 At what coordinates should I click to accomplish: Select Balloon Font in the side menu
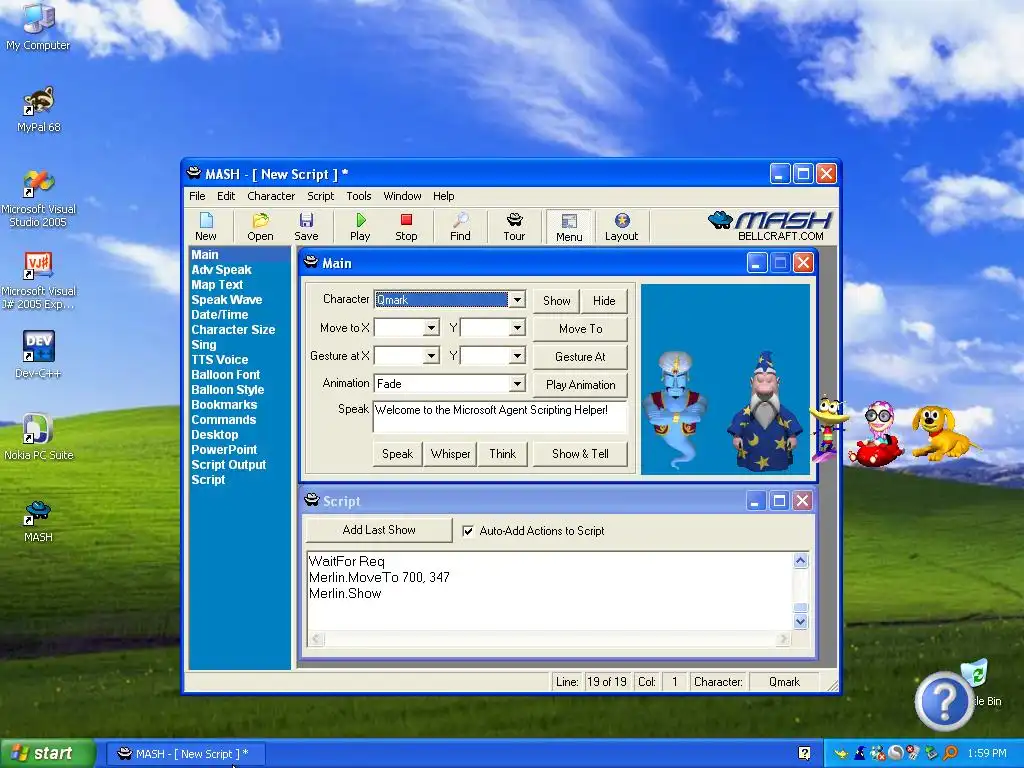click(225, 375)
